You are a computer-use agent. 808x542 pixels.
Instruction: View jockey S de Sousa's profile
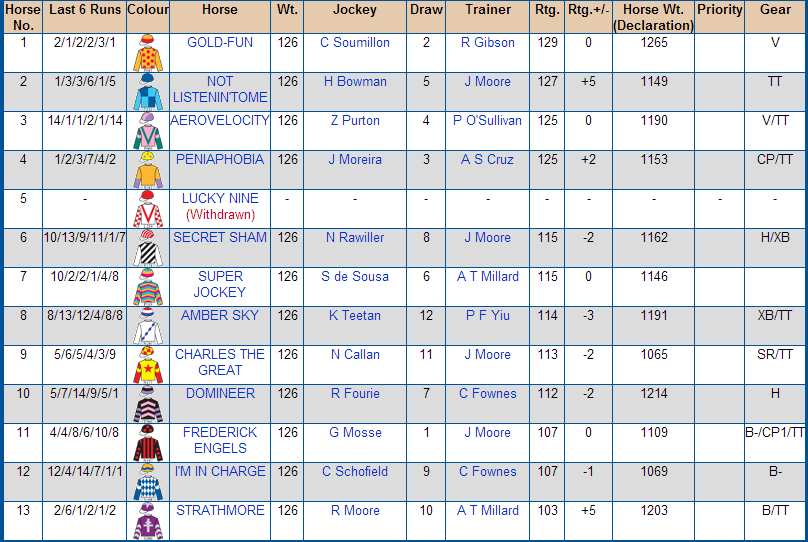[x=355, y=276]
